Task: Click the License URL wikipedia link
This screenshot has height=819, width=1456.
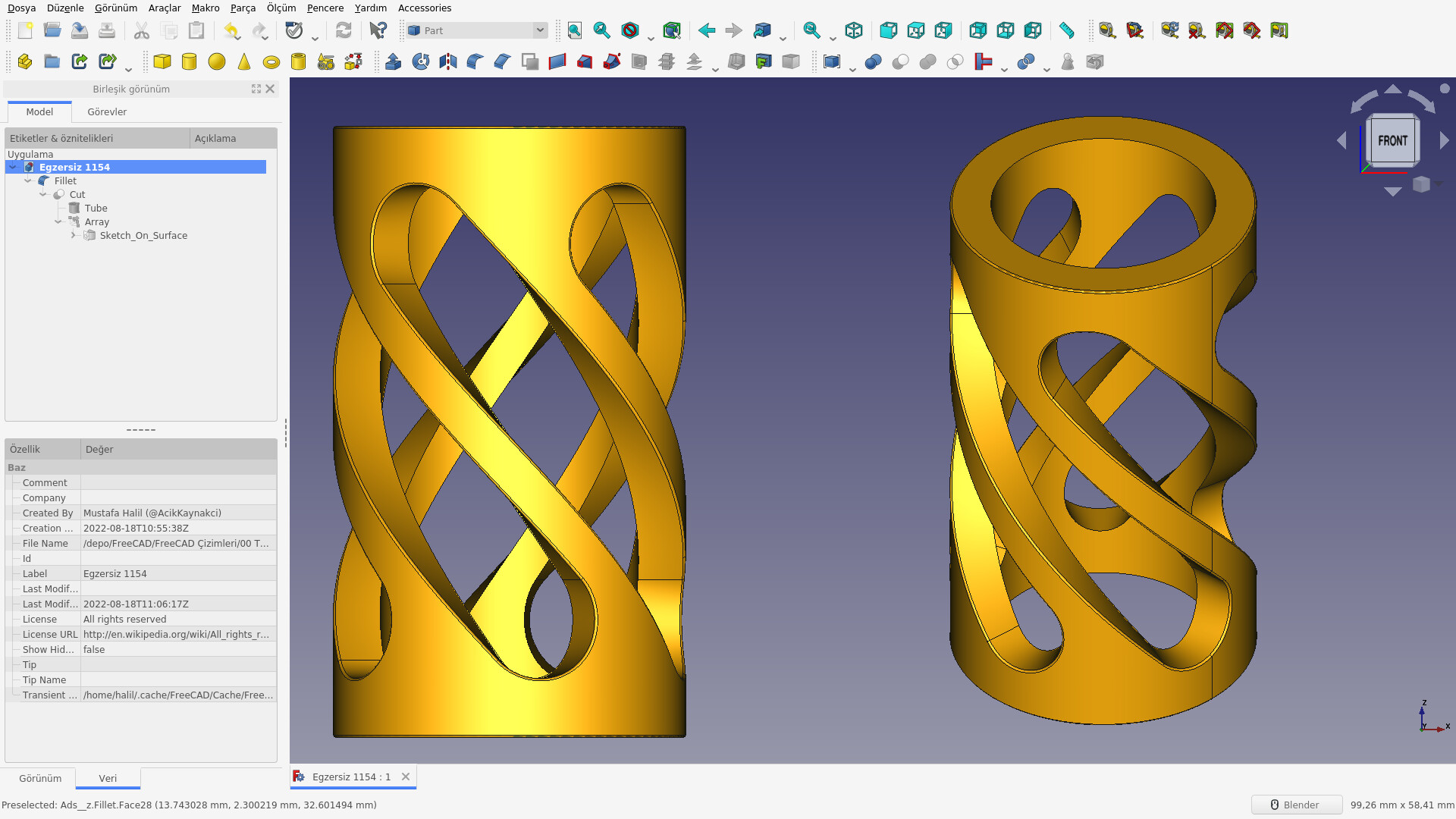Action: [x=177, y=634]
